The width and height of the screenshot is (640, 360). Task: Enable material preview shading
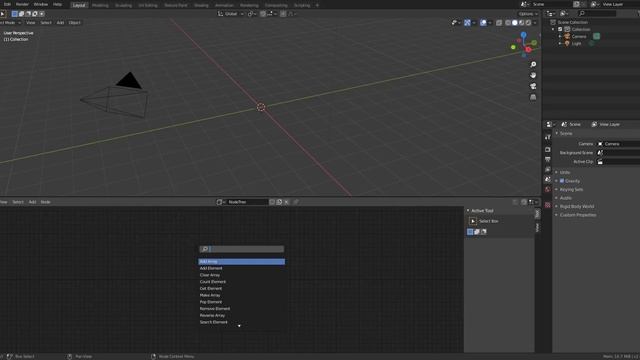coord(522,23)
